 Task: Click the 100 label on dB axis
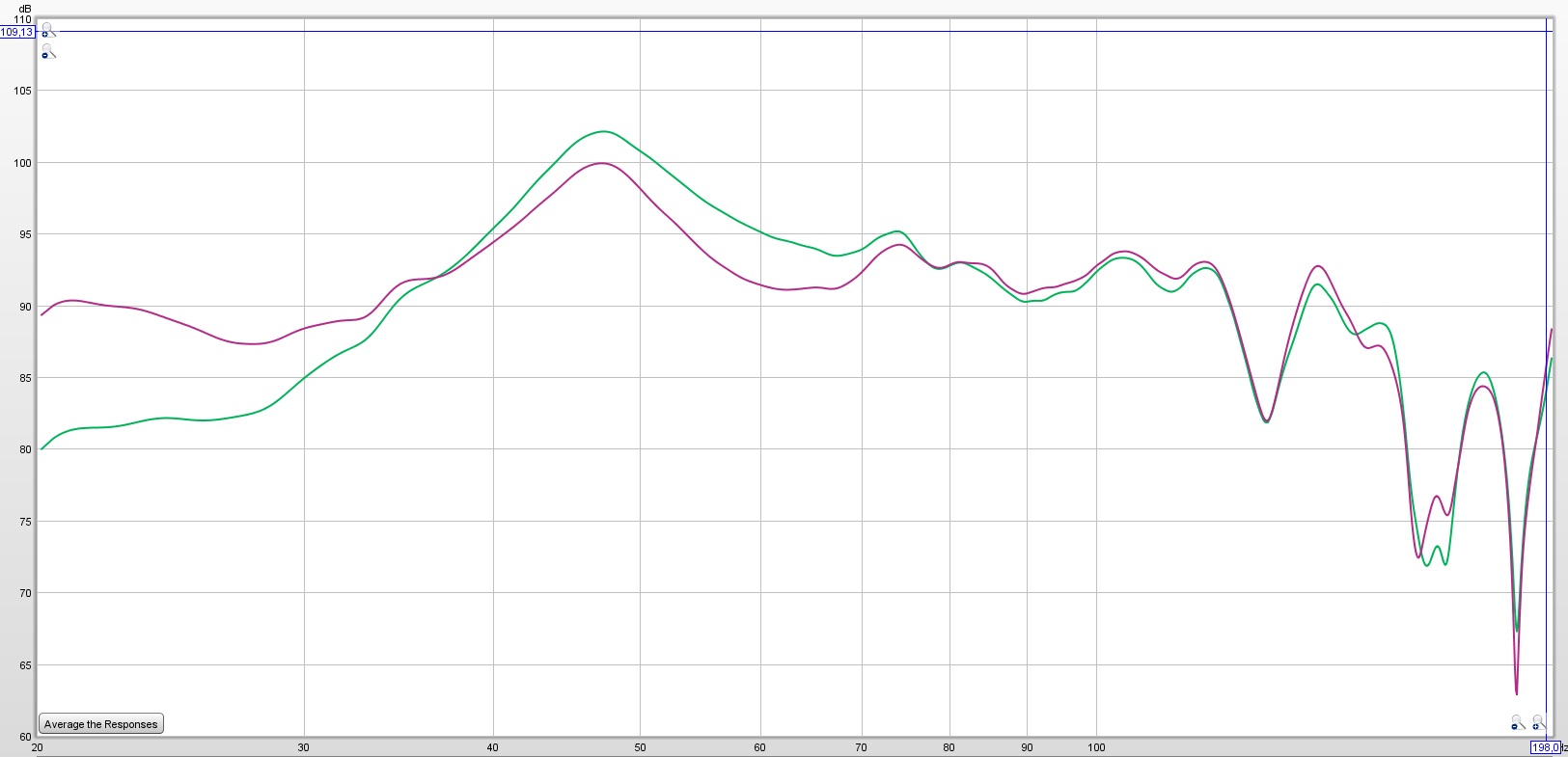pyautogui.click(x=22, y=163)
